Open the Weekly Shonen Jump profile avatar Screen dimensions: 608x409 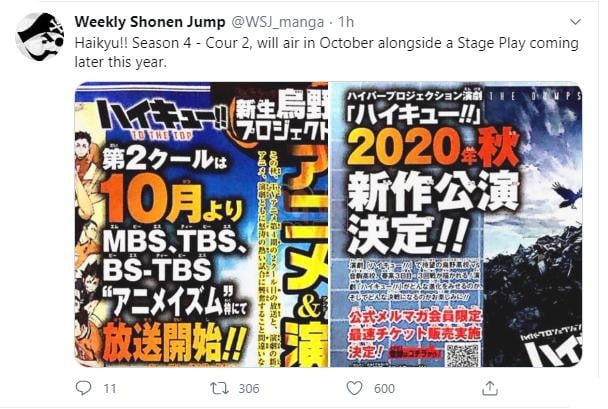tap(40, 37)
